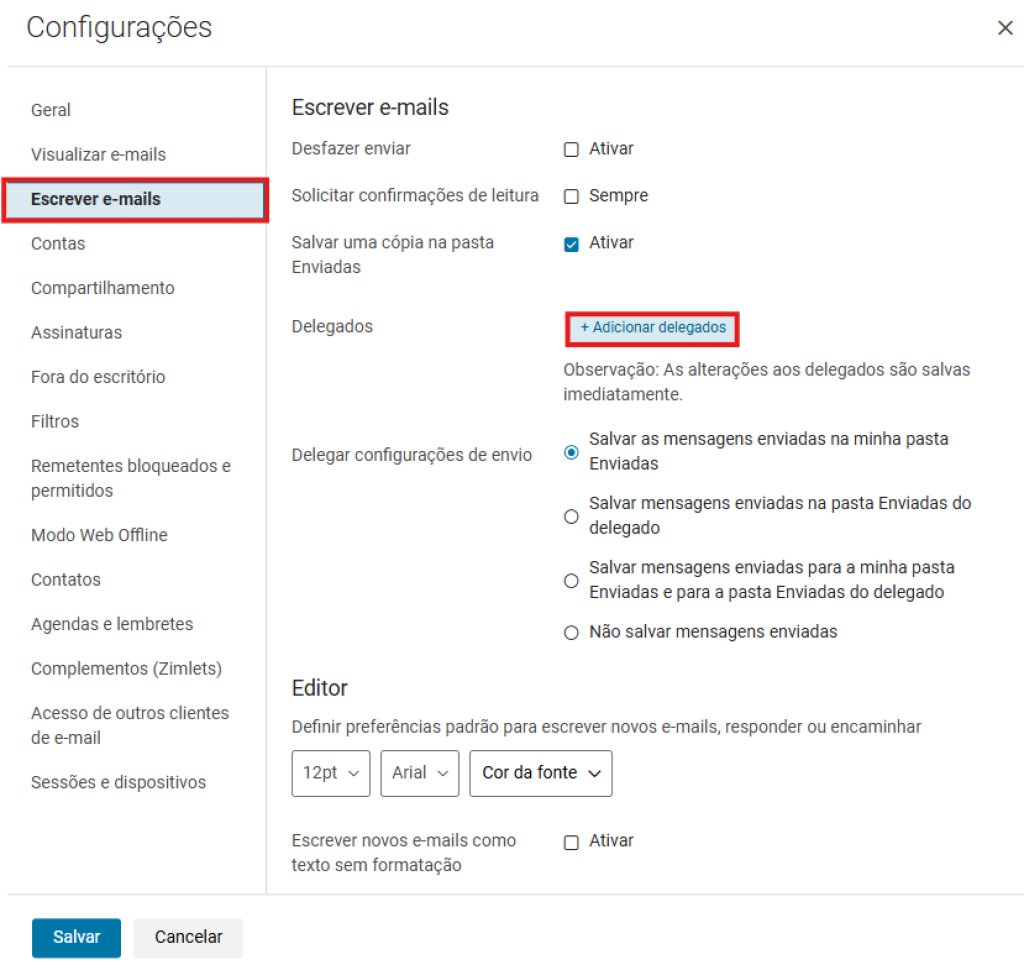
Task: Enable the Desfazer enviar checkbox
Action: pyautogui.click(x=572, y=150)
